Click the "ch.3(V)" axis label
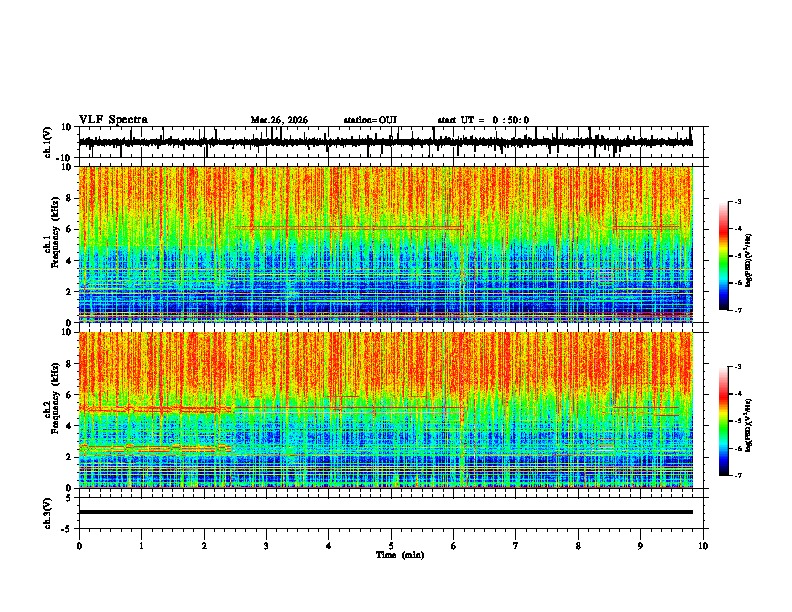The width and height of the screenshot is (792, 612). [x=48, y=513]
